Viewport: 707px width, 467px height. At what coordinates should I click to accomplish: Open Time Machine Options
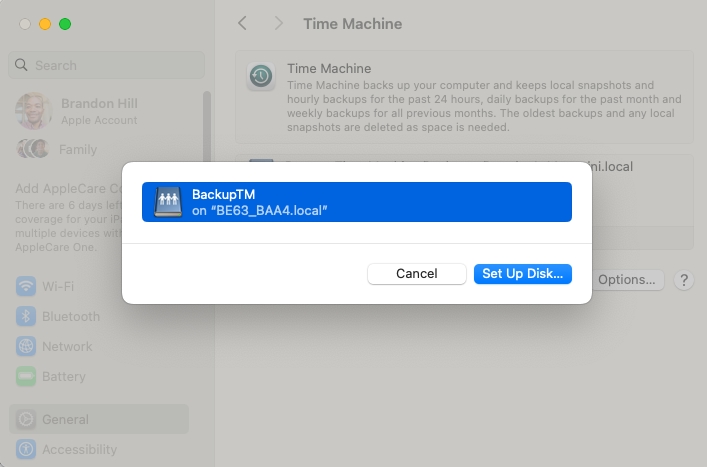[x=627, y=280]
